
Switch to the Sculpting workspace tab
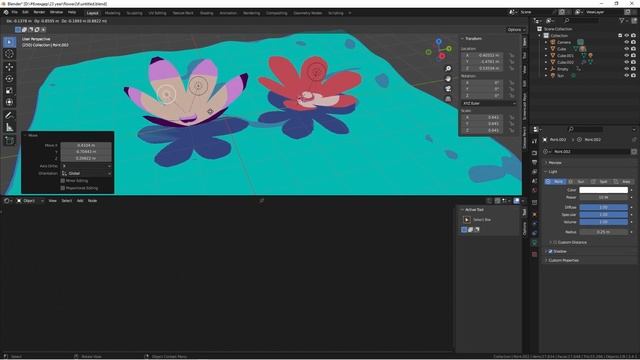(x=134, y=13)
